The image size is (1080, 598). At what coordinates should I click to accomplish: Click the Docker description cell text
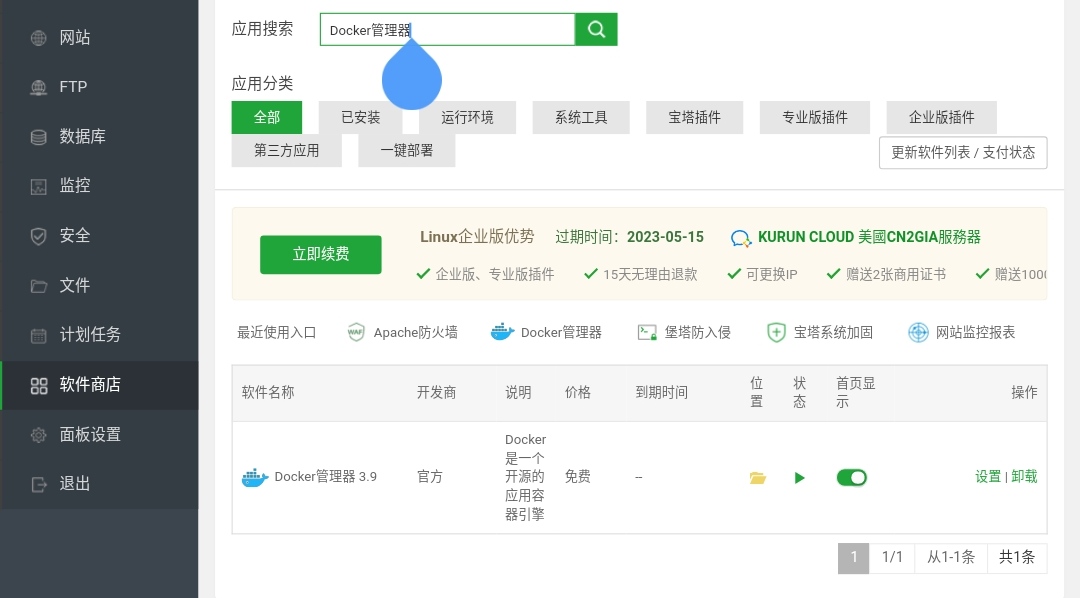pyautogui.click(x=526, y=477)
